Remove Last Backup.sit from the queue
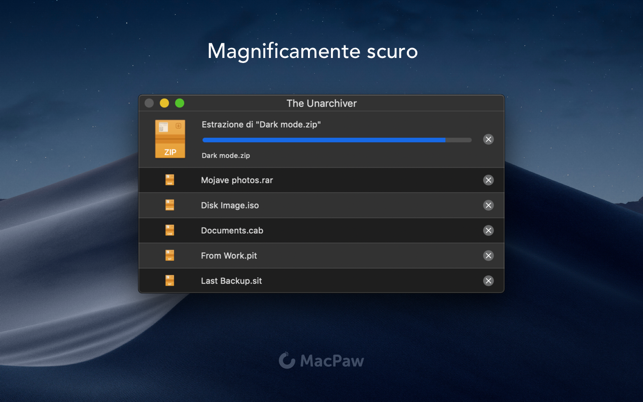643x402 pixels. [x=488, y=281]
